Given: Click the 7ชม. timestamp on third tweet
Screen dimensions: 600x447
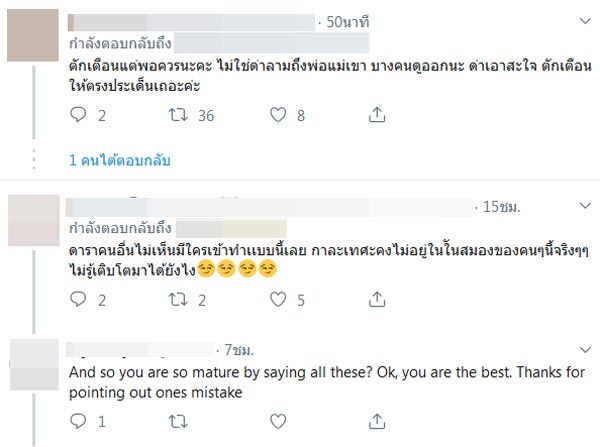Looking at the screenshot, I should [x=241, y=350].
